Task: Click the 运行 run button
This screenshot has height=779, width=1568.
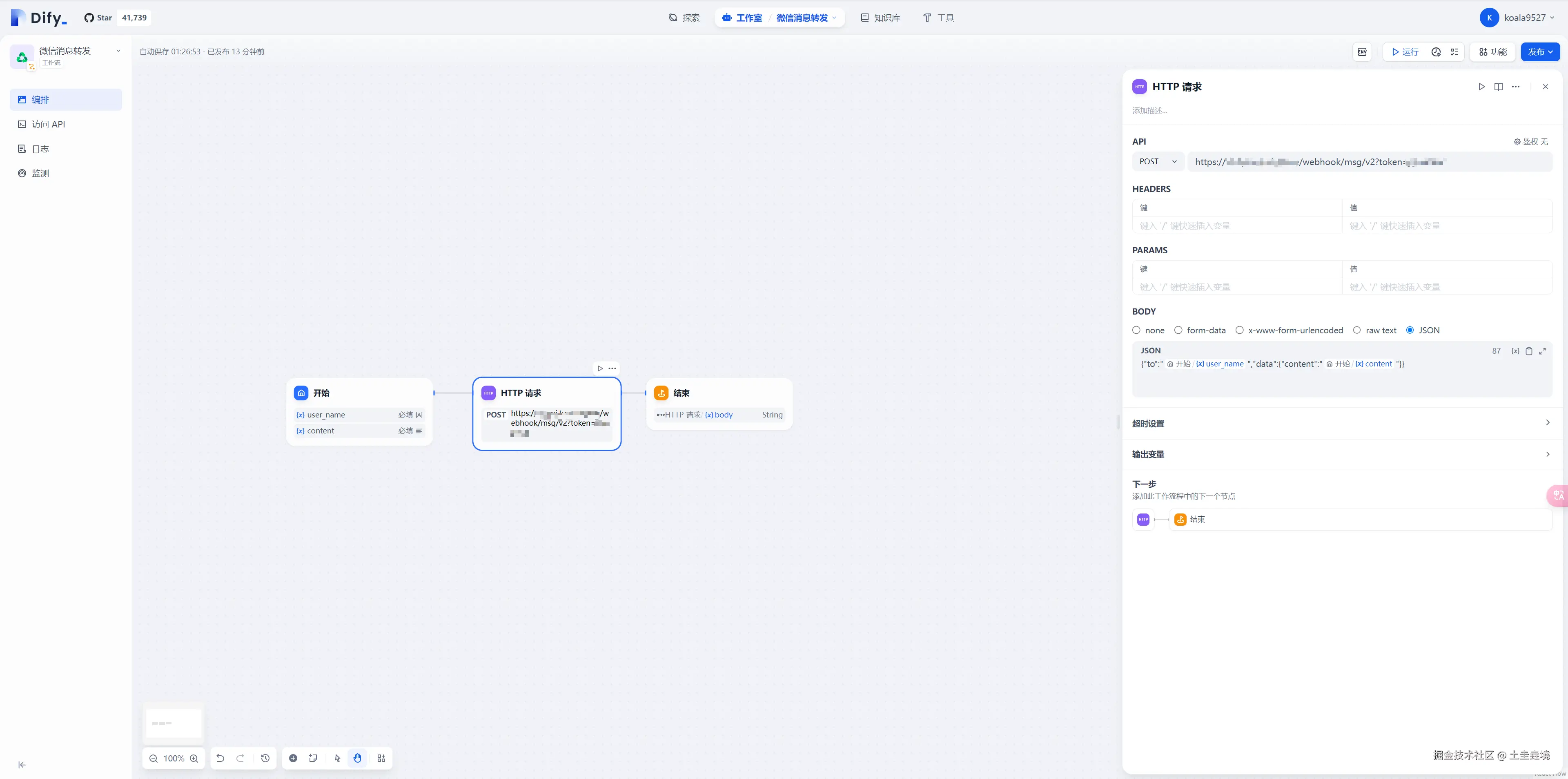Action: pos(1405,52)
